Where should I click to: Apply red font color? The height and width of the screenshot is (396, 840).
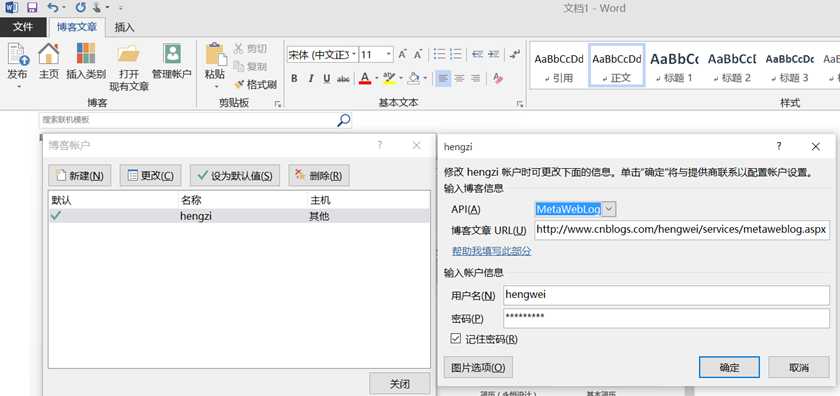365,79
